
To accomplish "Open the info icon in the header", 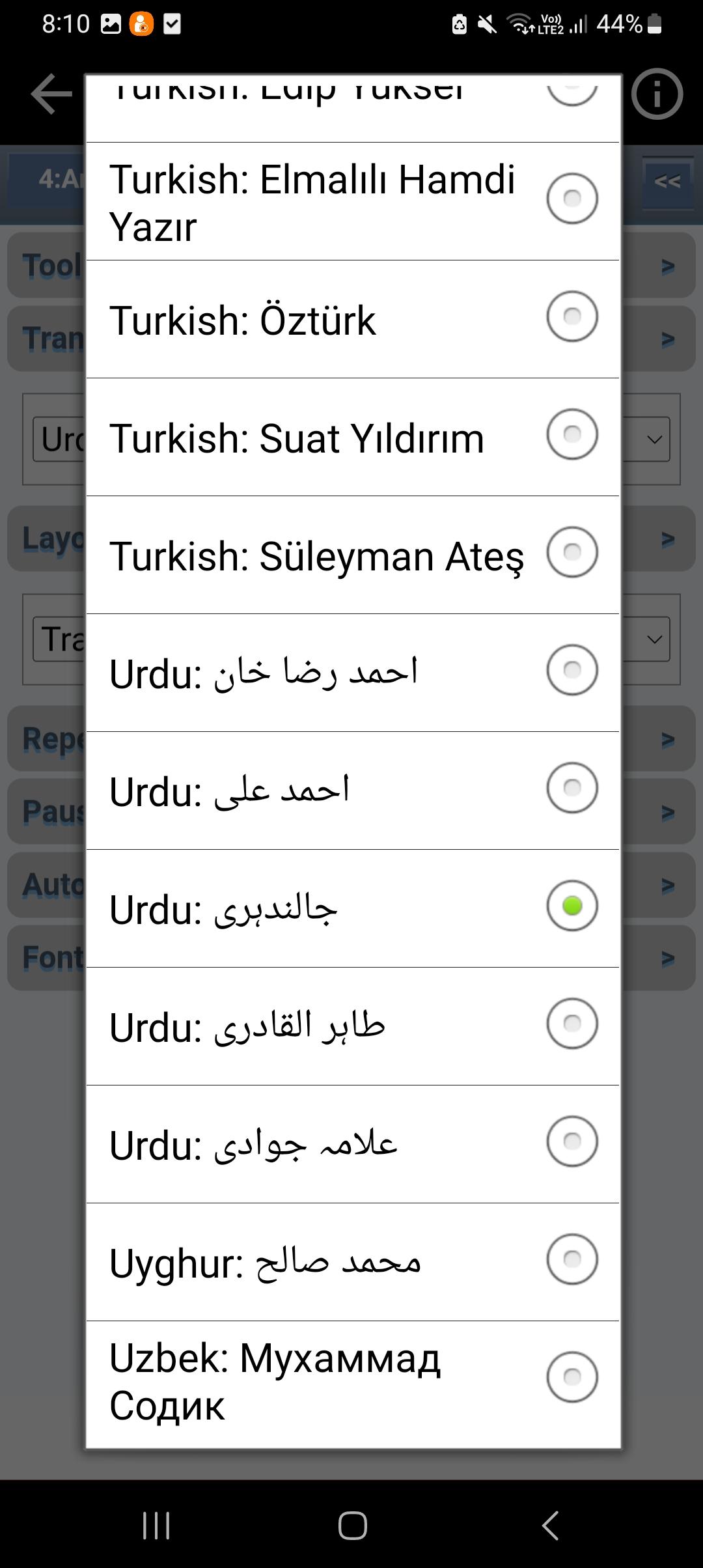I will (x=657, y=94).
